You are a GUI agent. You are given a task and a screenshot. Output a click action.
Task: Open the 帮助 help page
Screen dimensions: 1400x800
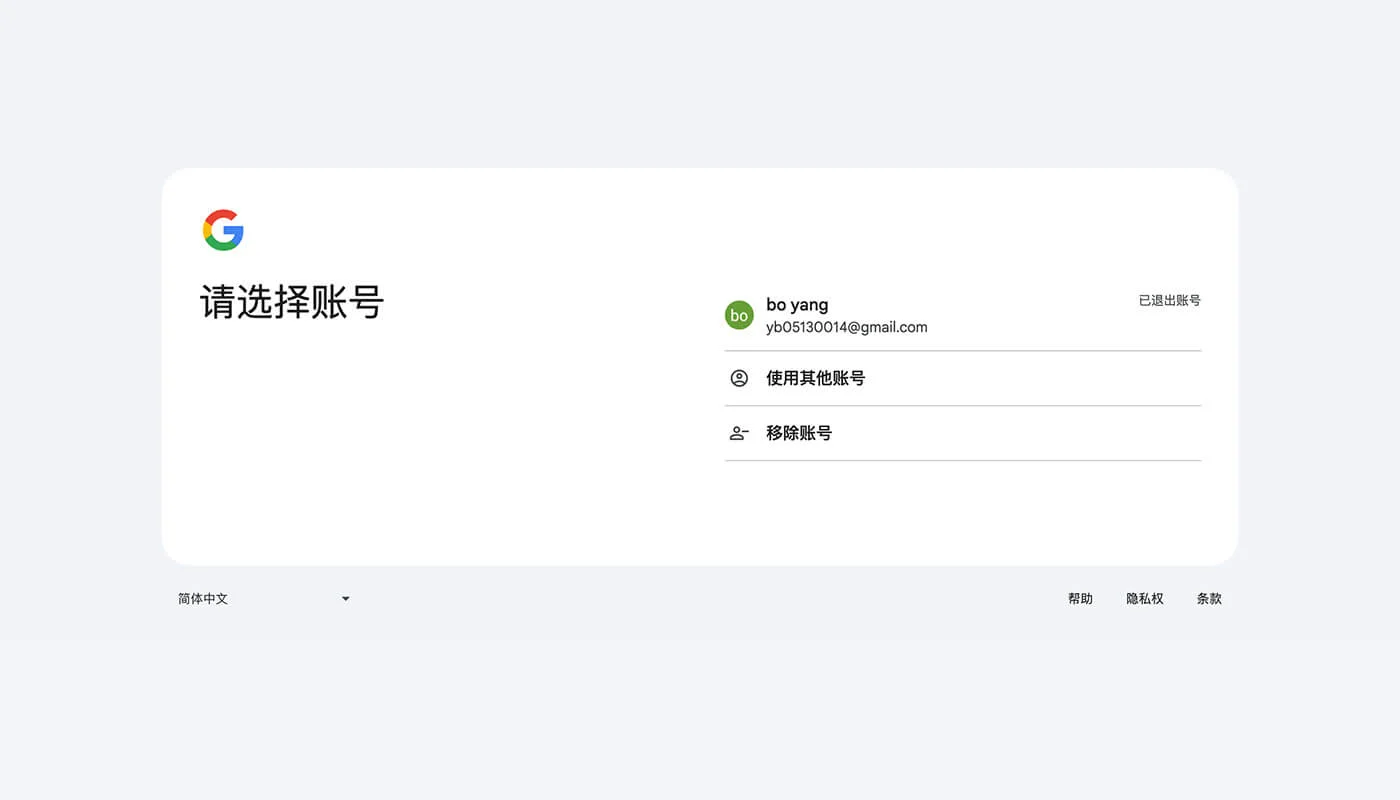click(x=1080, y=598)
